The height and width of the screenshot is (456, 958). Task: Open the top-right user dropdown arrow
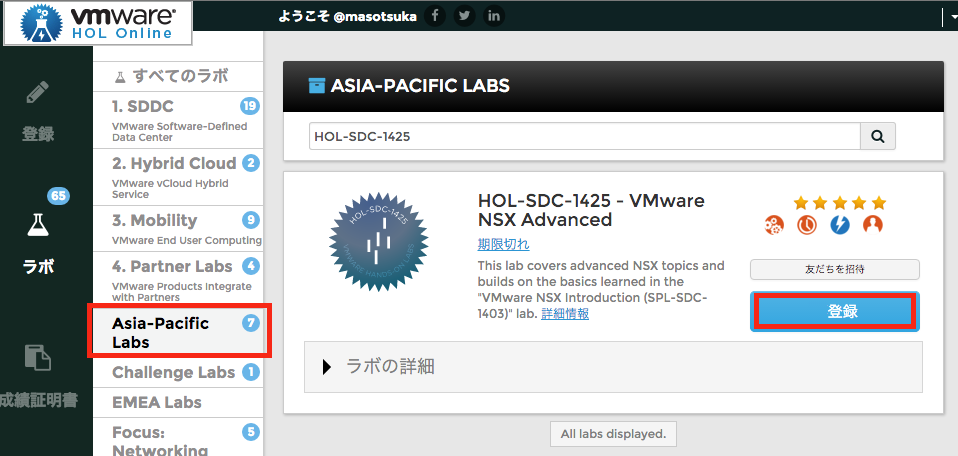[x=954, y=18]
